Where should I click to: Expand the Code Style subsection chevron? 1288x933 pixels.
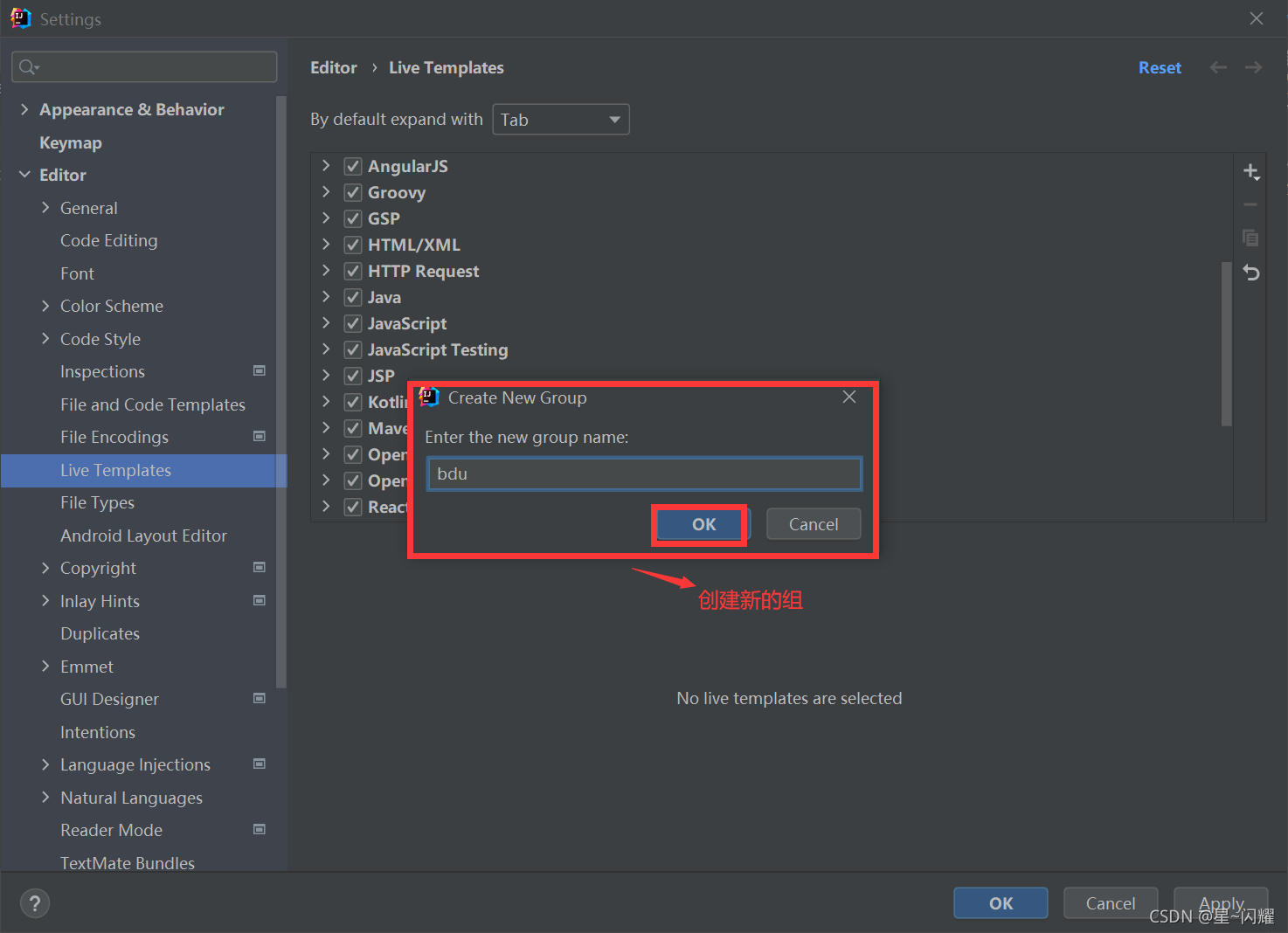point(45,338)
